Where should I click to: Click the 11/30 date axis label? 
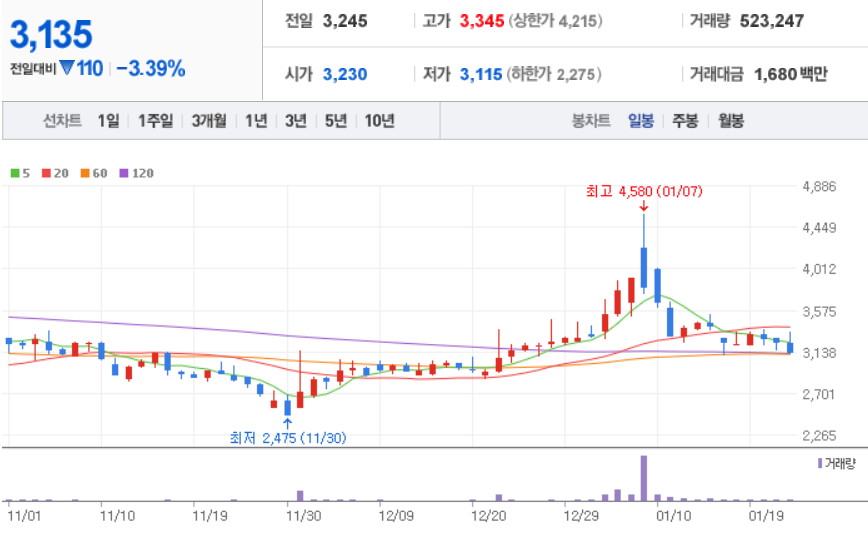coord(303,516)
